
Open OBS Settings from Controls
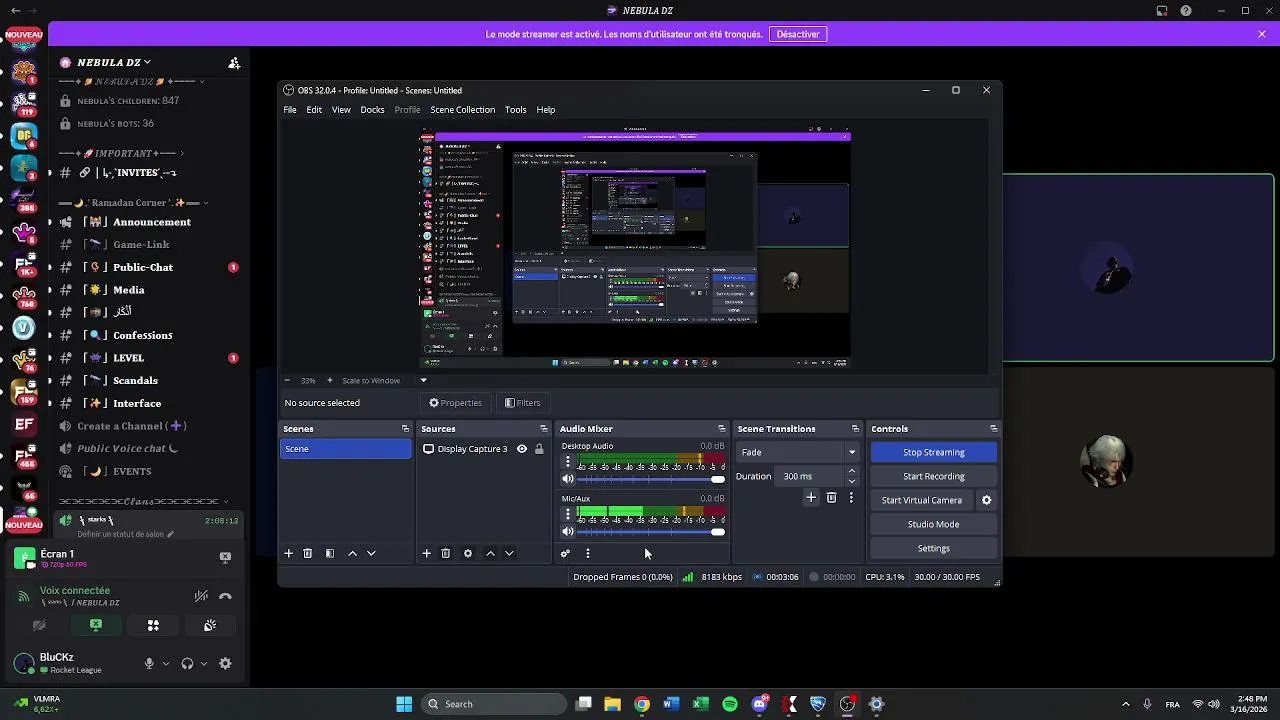pyautogui.click(x=934, y=548)
